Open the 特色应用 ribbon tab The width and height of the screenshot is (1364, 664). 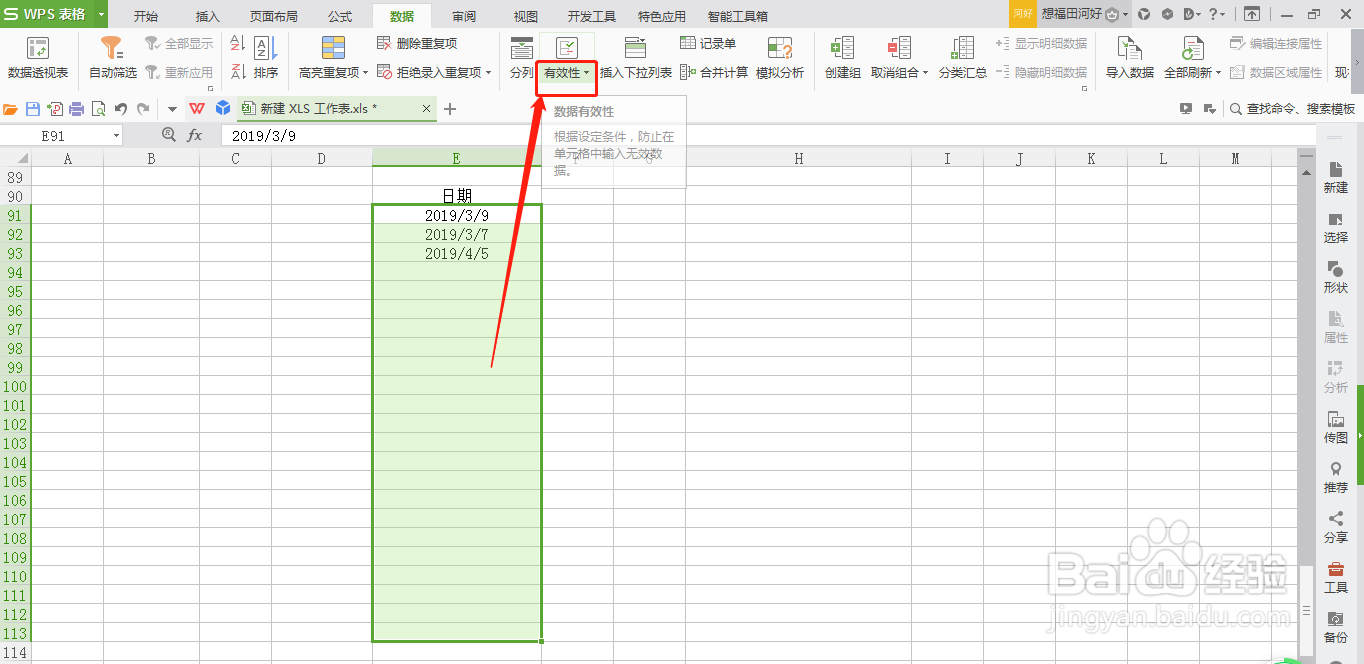click(662, 16)
